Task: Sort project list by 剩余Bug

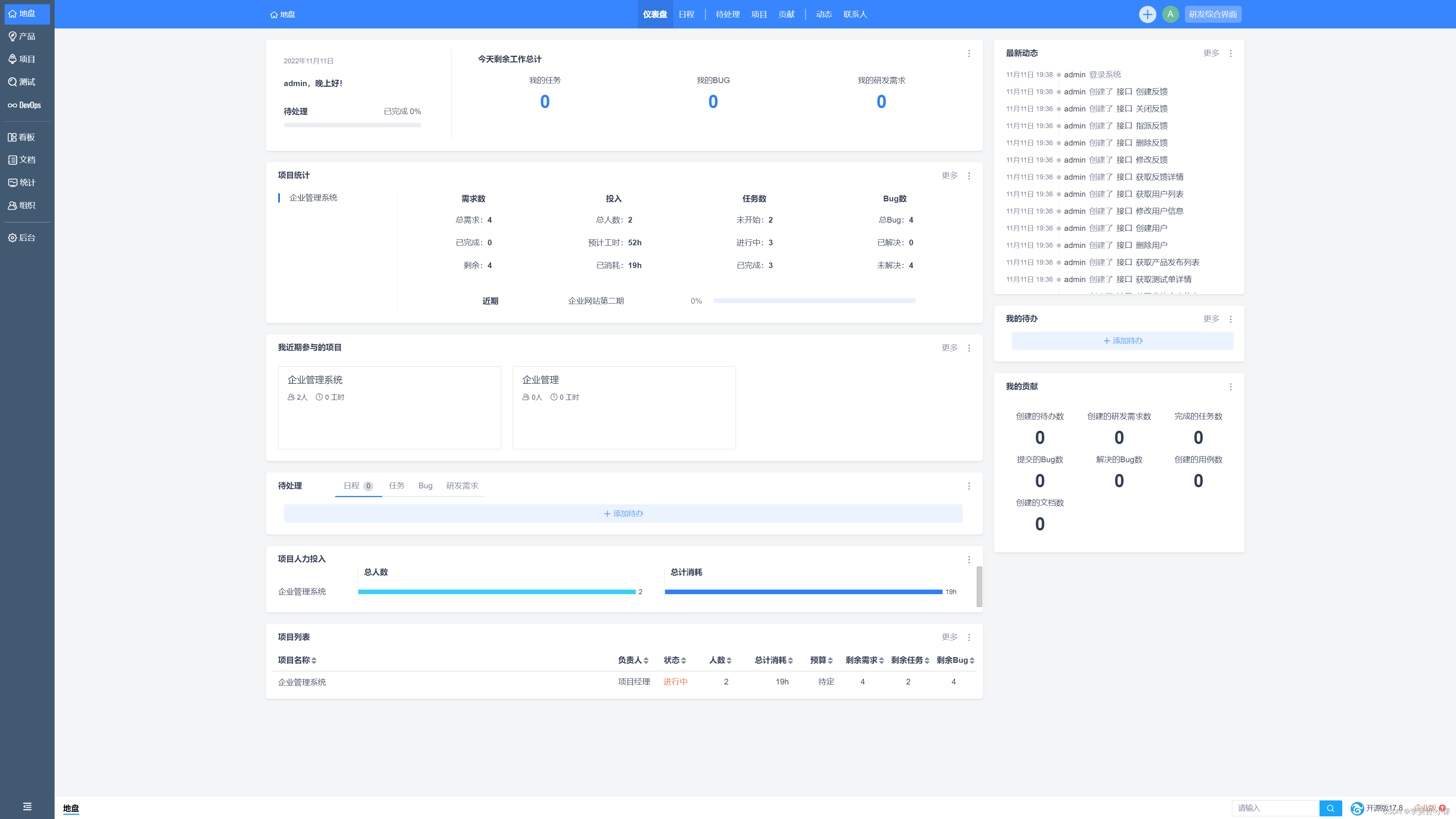Action: tap(956, 660)
